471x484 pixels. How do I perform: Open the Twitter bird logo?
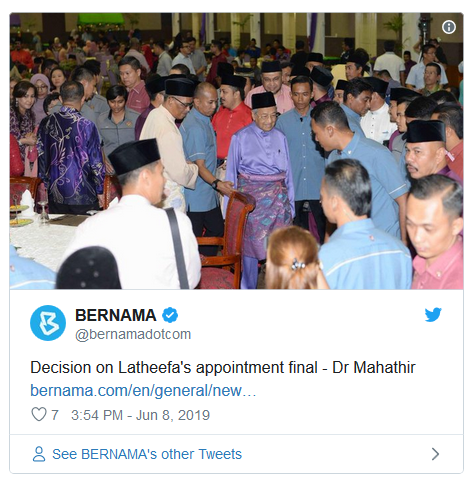pos(433,315)
